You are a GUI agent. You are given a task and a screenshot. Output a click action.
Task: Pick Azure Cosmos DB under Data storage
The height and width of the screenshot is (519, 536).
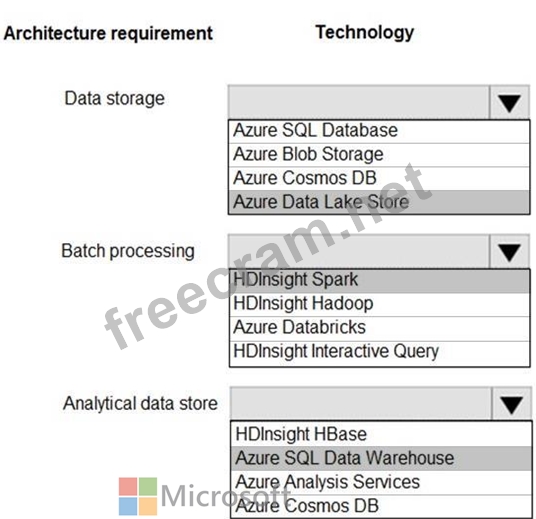coord(379,178)
